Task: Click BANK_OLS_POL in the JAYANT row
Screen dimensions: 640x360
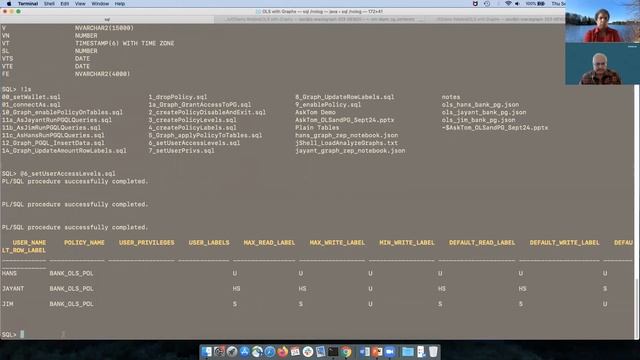Action: point(71,289)
